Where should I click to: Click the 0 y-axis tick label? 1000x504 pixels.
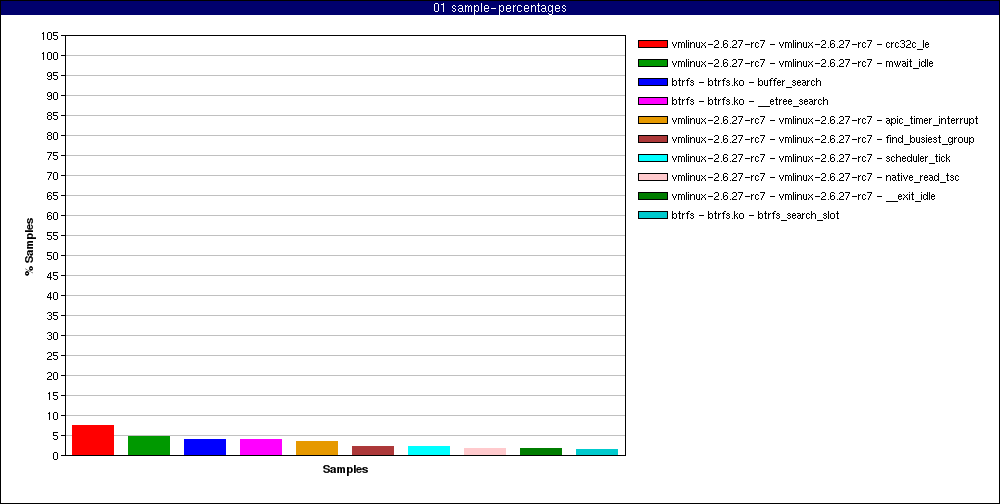tap(57, 456)
